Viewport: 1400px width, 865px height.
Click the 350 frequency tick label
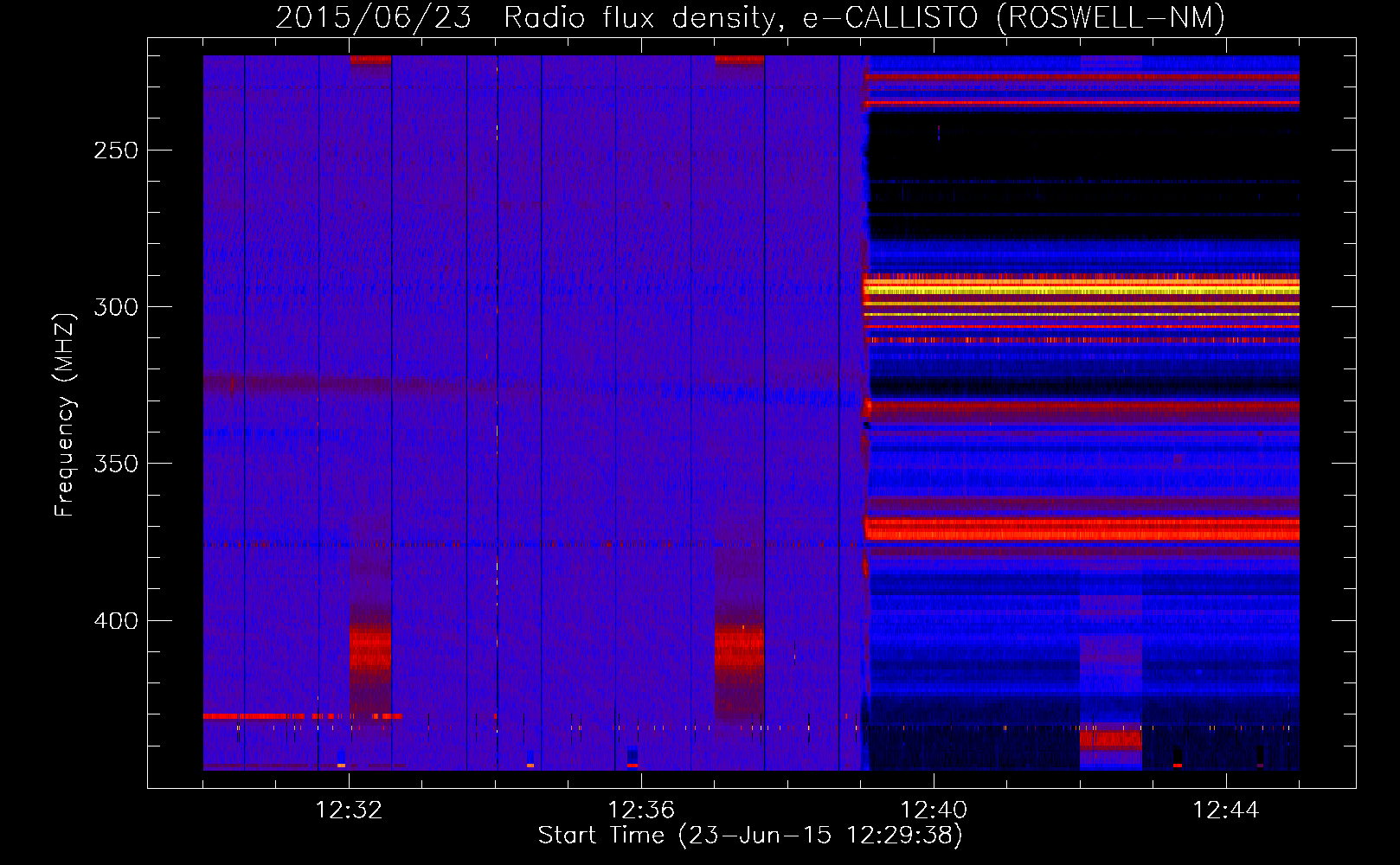[x=116, y=464]
